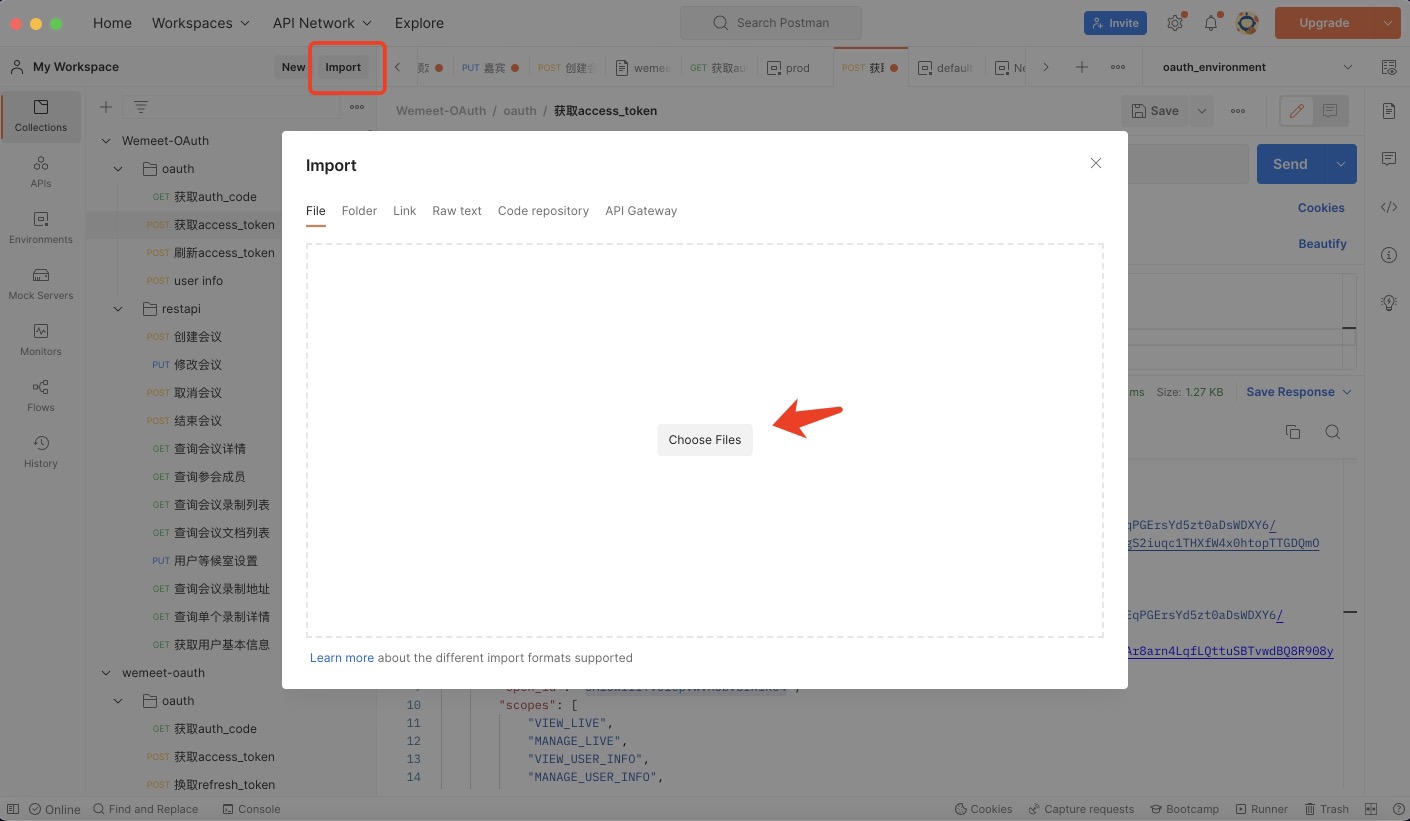The height and width of the screenshot is (821, 1410).
Task: Open the Send options dropdown arrow
Action: pos(1340,164)
